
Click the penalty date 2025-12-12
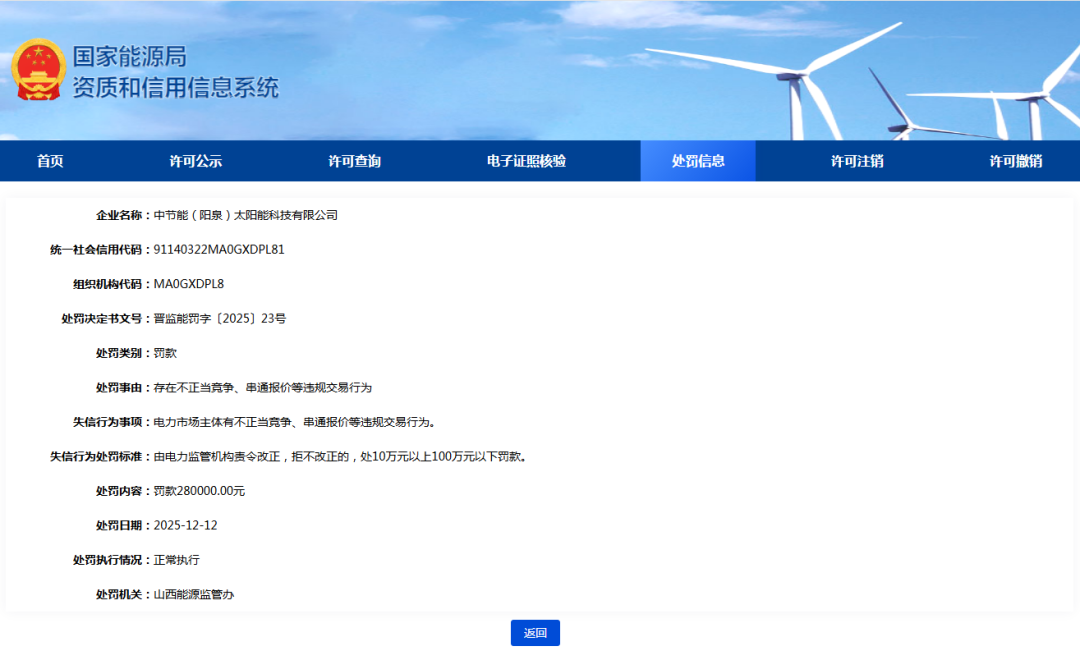pos(185,526)
